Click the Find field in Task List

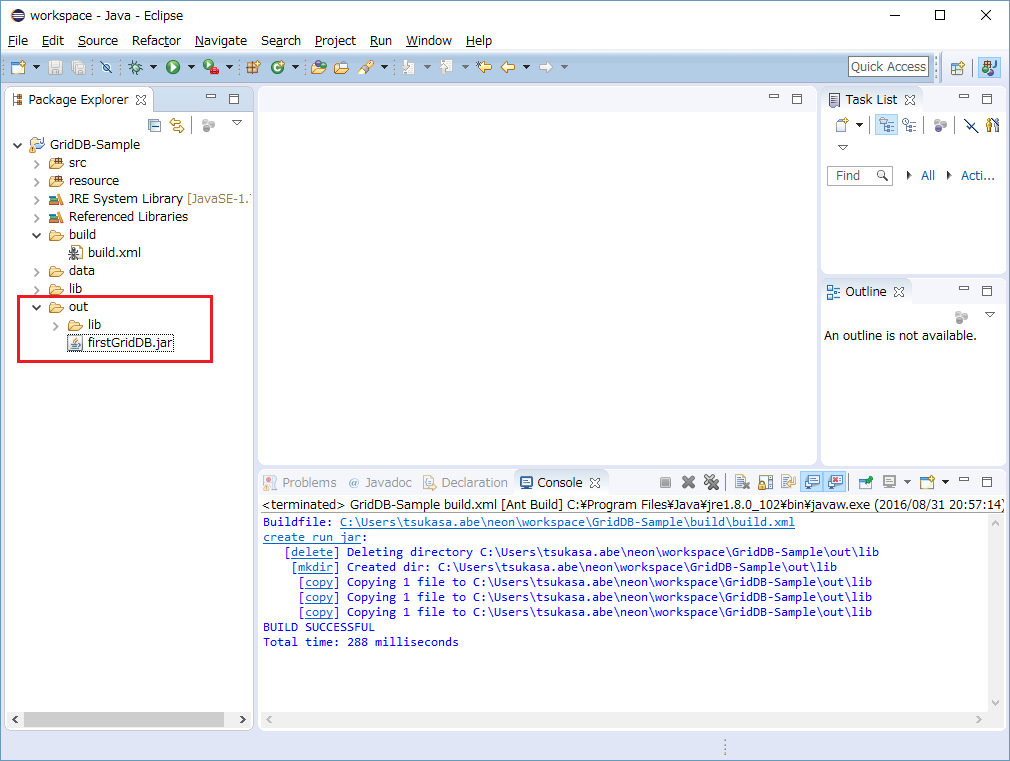860,175
